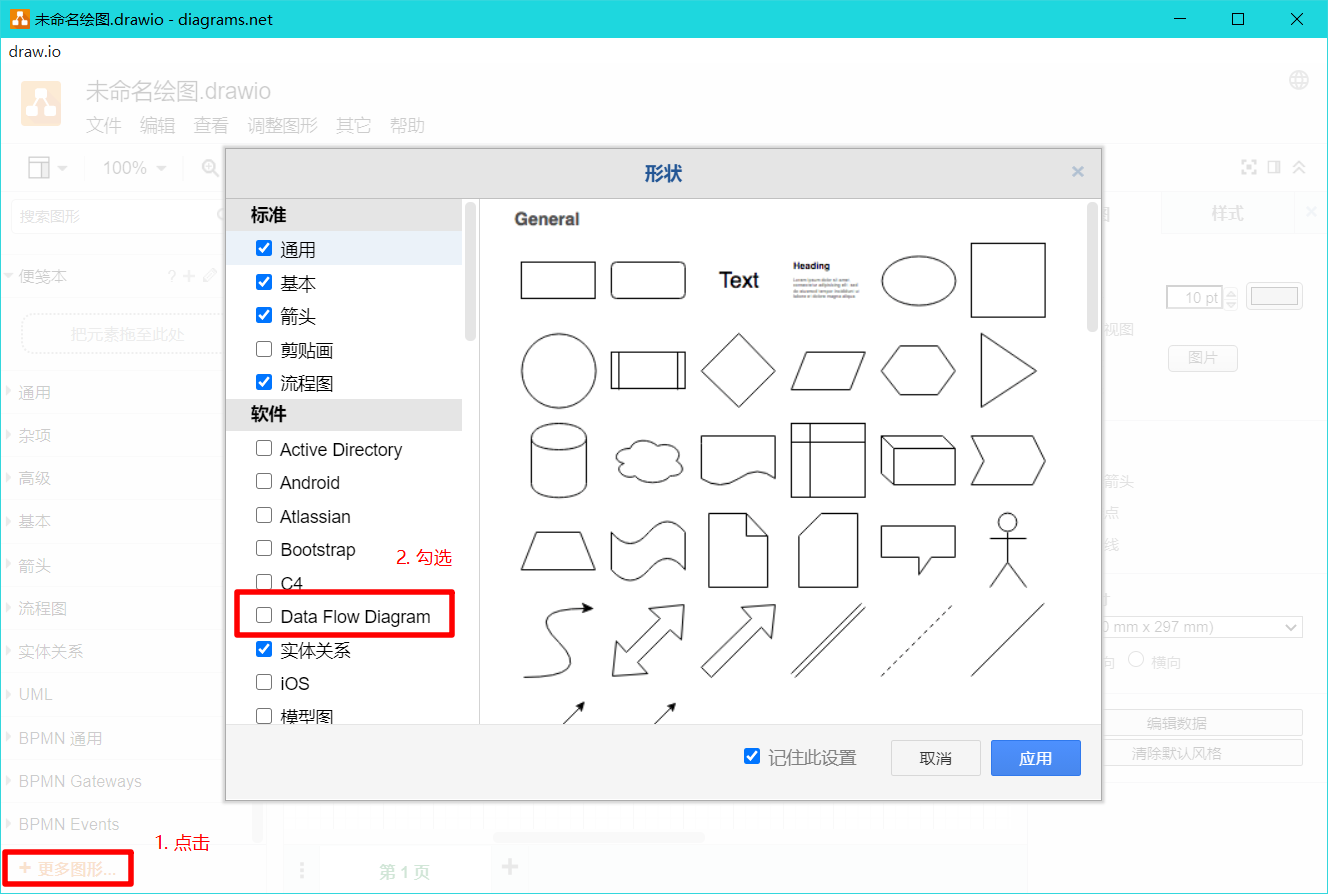Collapse the format panel with the double-chevron icon
Viewport: 1328px width, 894px height.
coord(1299,167)
